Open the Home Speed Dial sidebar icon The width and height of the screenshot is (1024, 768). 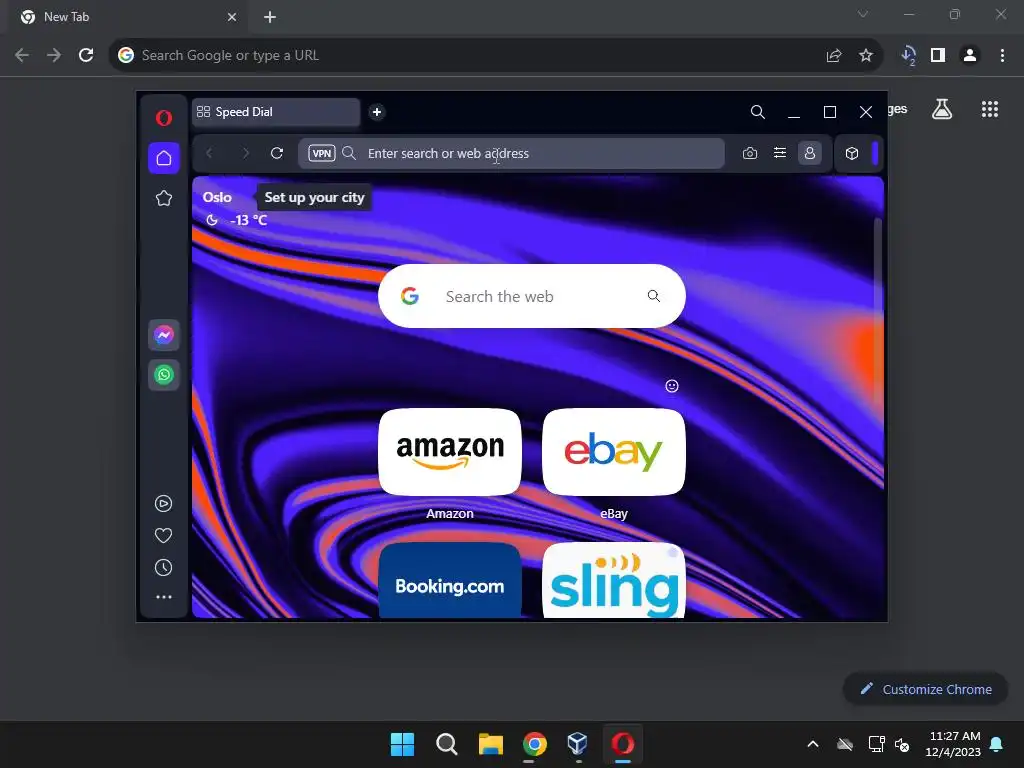pyautogui.click(x=163, y=158)
